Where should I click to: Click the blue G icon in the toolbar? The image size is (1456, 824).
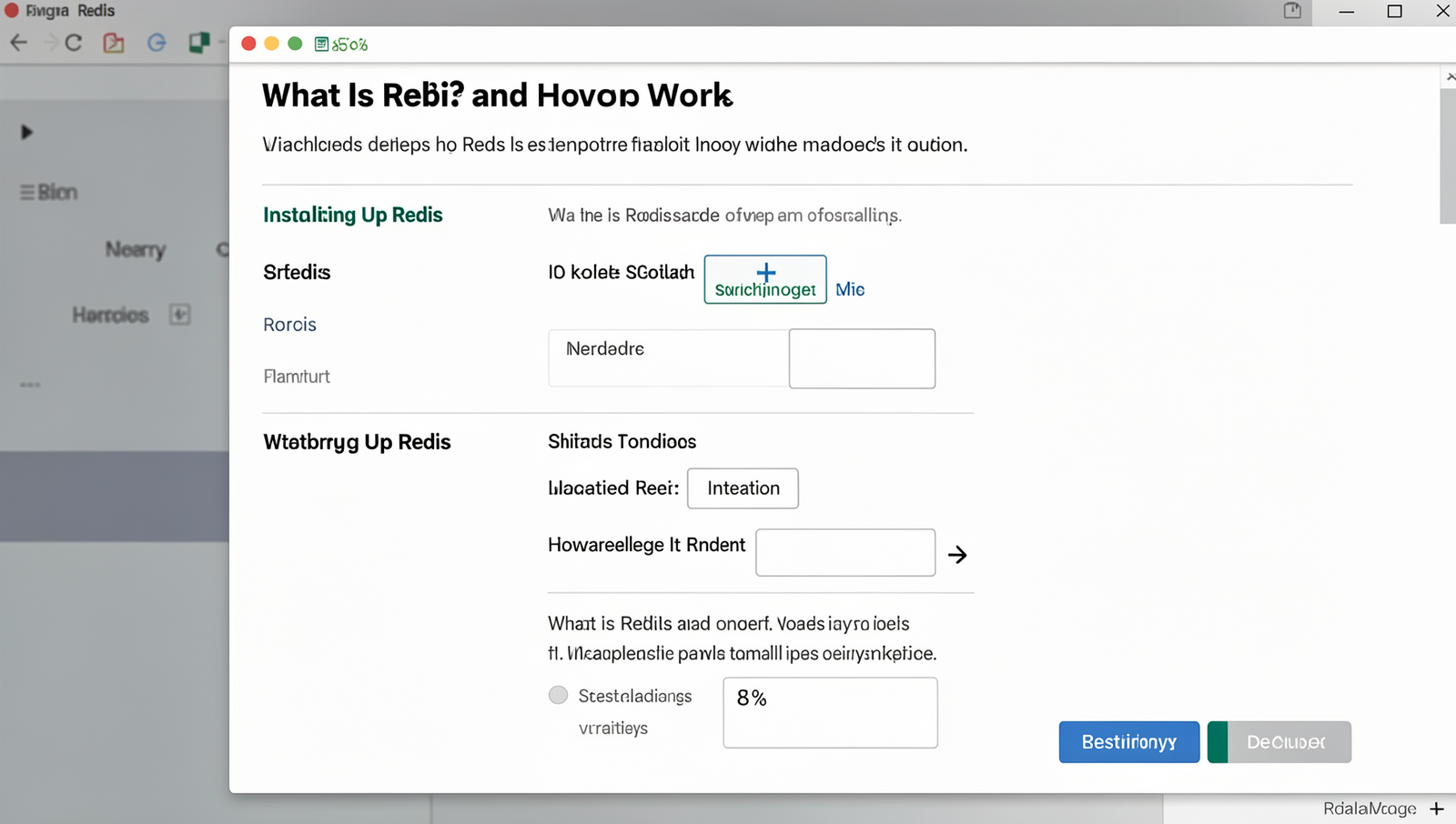[x=157, y=43]
